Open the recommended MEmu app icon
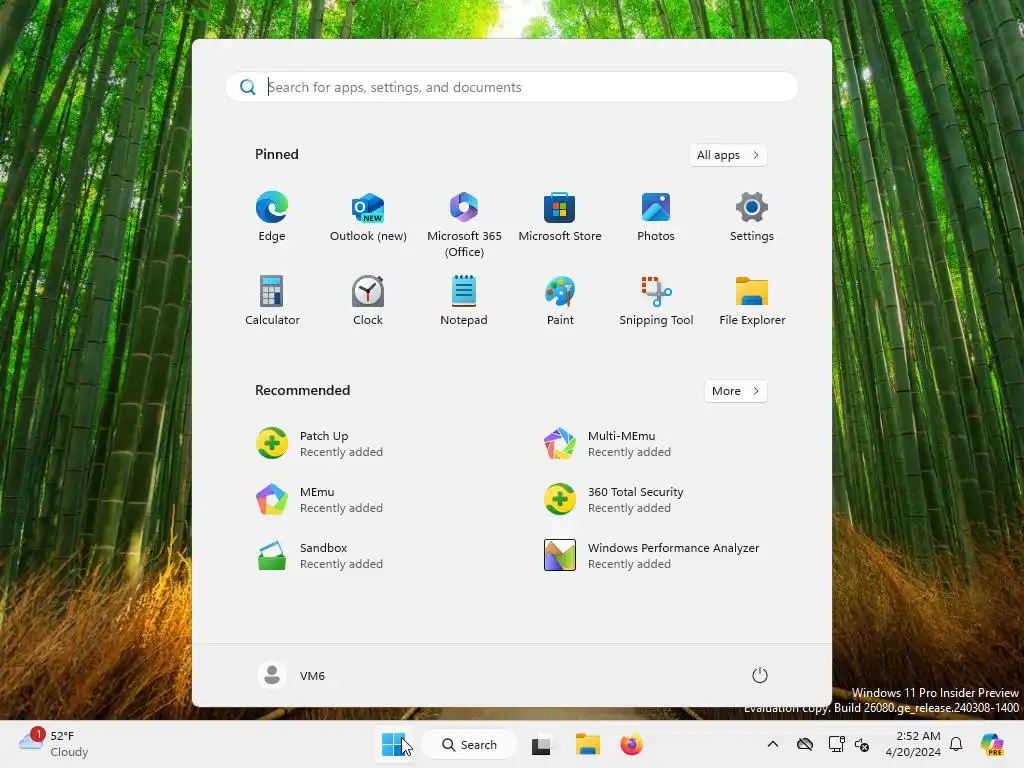1024x768 pixels. [x=272, y=500]
